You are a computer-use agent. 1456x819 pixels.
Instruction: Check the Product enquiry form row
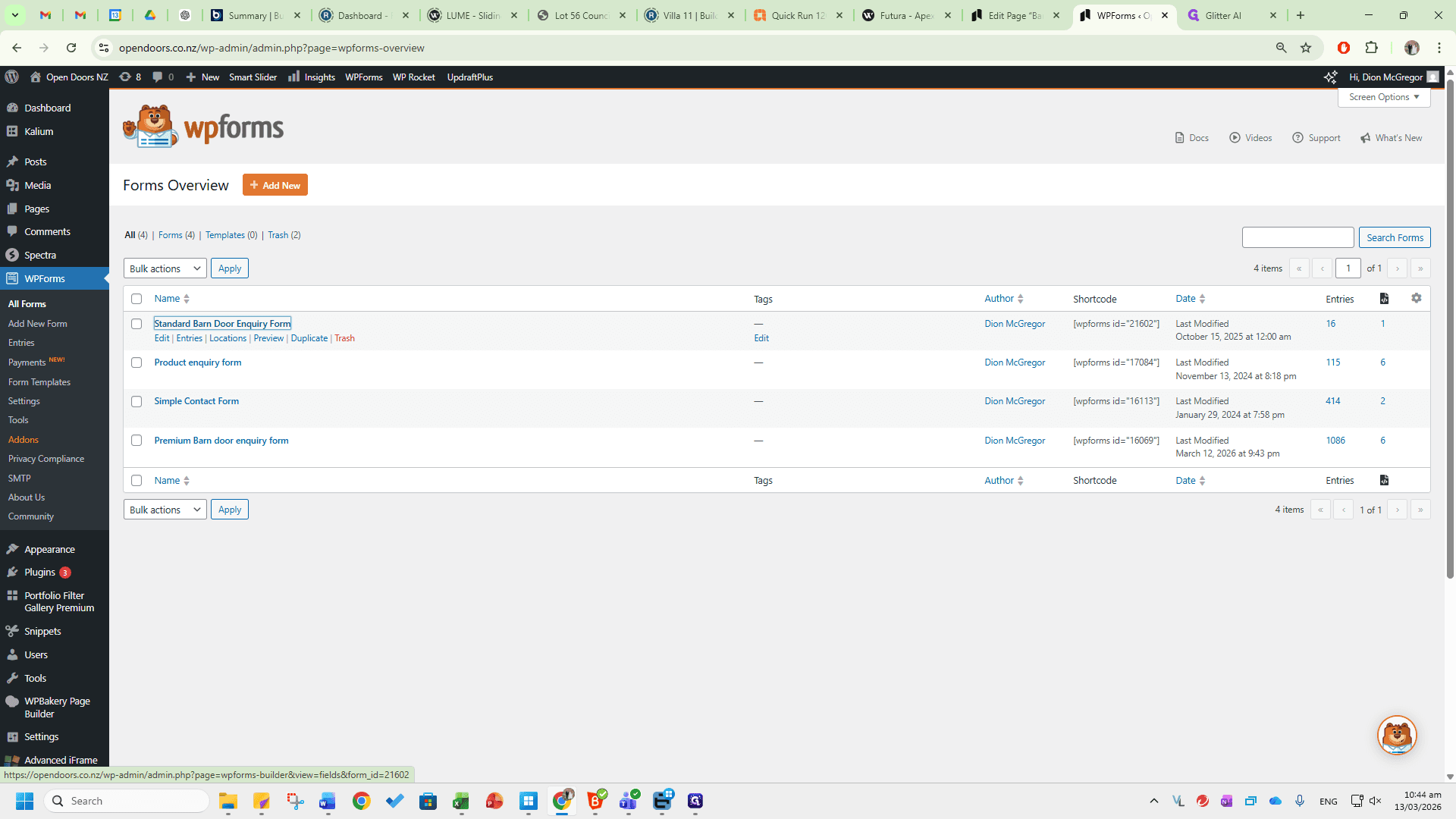click(x=136, y=362)
